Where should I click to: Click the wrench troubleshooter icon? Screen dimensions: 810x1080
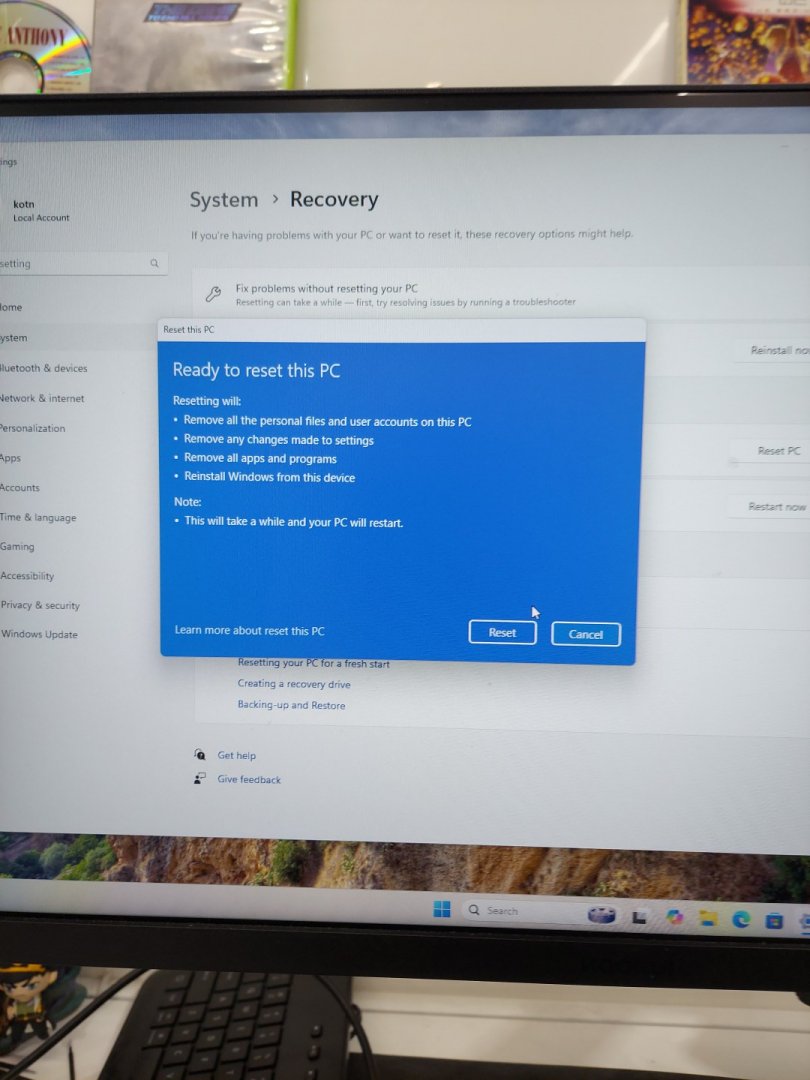click(213, 294)
